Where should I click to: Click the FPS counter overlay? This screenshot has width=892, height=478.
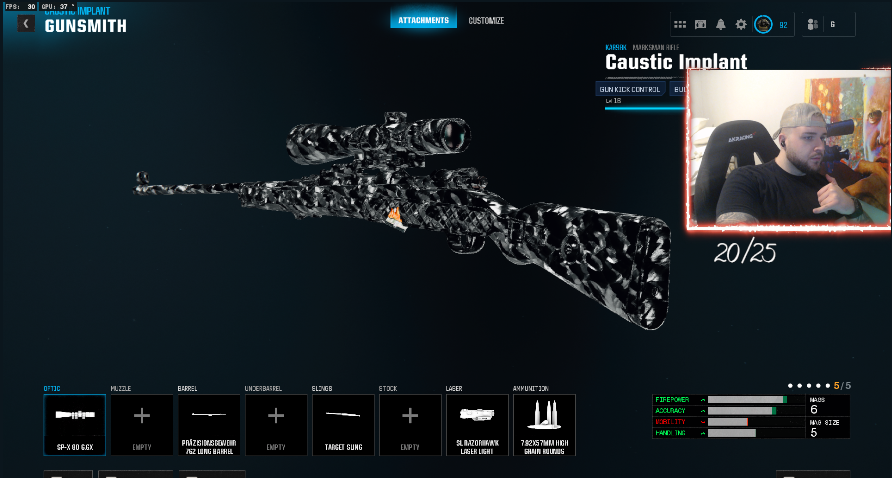(21, 7)
